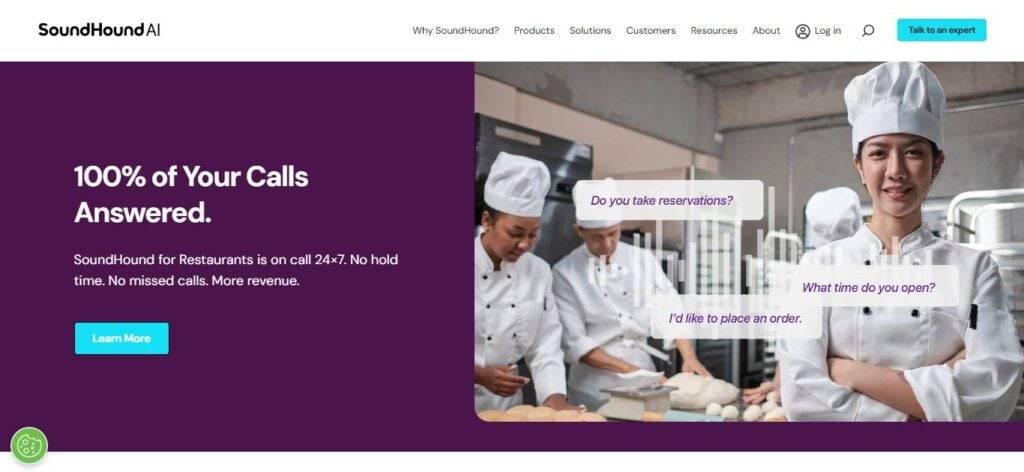The height and width of the screenshot is (472, 1024).
Task: Expand the Resources menu
Action: tap(714, 31)
